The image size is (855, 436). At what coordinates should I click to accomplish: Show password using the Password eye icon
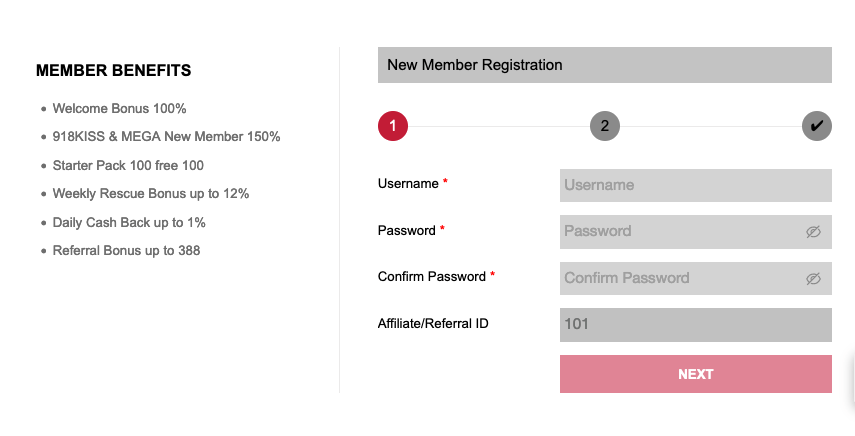(813, 232)
